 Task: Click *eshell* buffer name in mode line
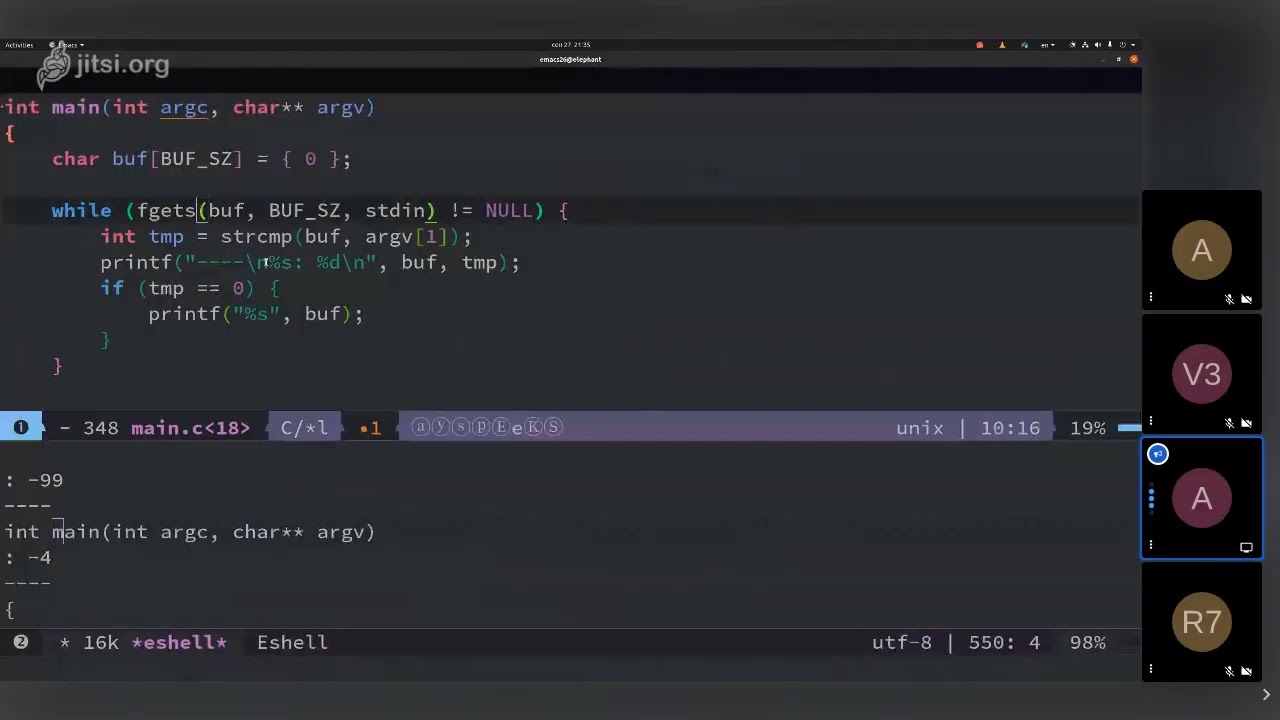pyautogui.click(x=179, y=643)
